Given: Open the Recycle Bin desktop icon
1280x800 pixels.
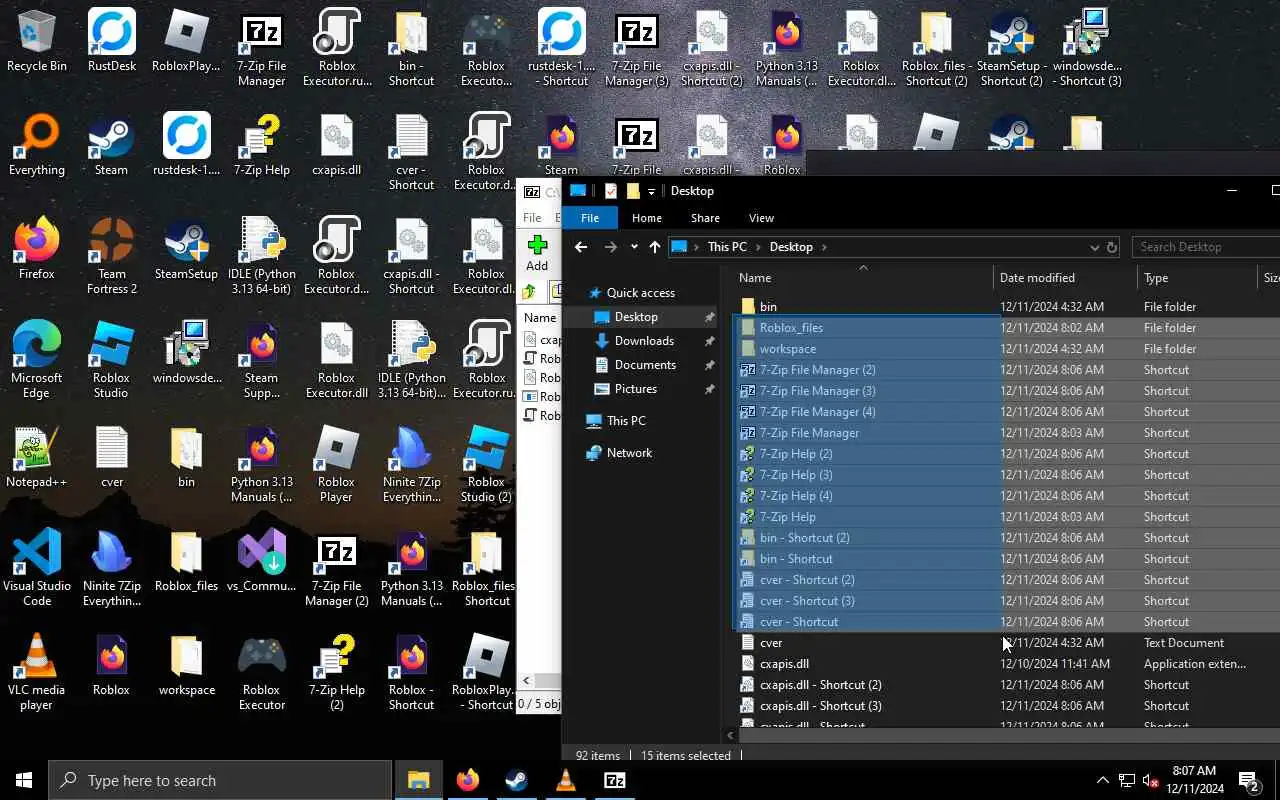Looking at the screenshot, I should 37,42.
